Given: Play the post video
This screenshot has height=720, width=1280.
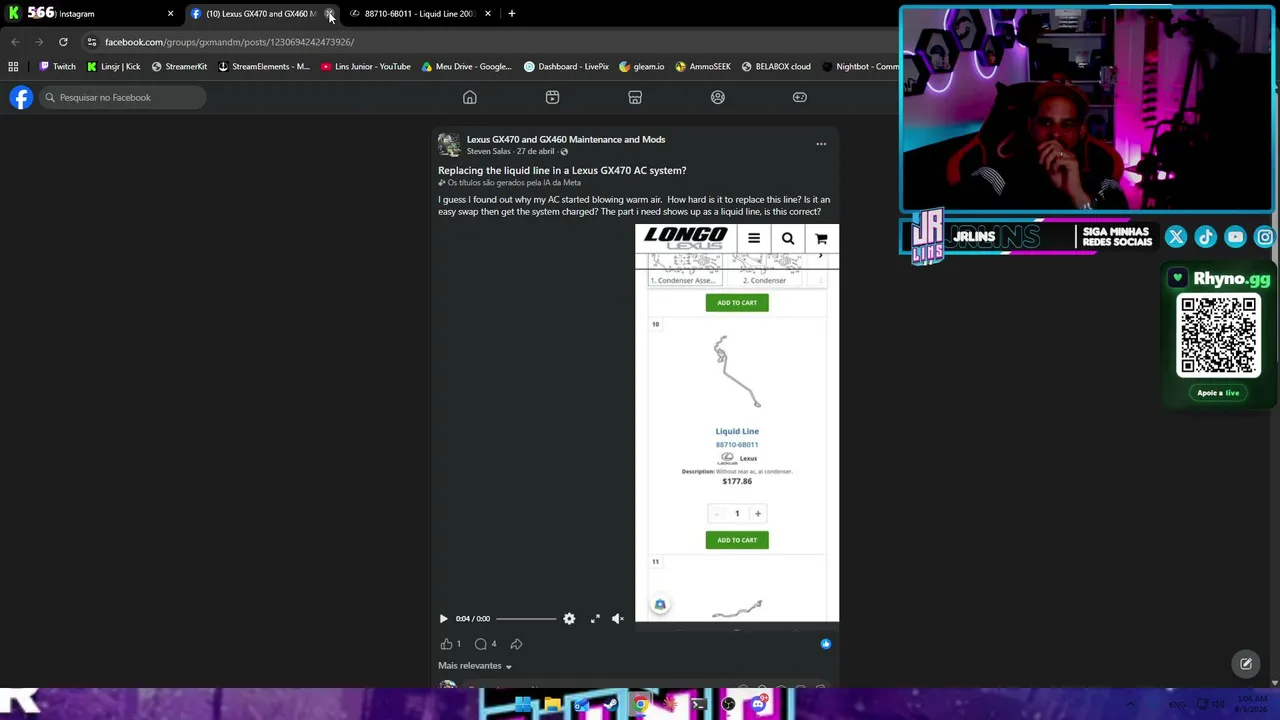Looking at the screenshot, I should tap(443, 619).
